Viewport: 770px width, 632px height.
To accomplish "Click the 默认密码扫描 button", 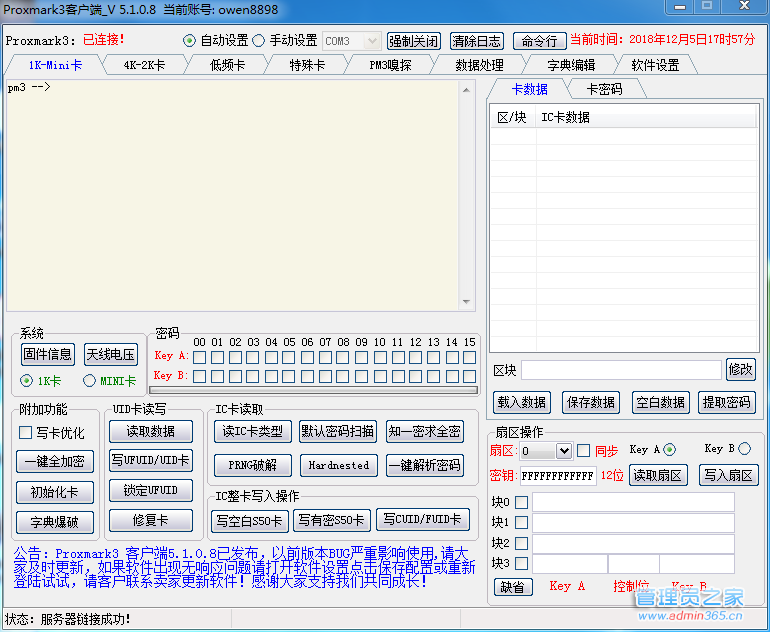I will [x=338, y=432].
